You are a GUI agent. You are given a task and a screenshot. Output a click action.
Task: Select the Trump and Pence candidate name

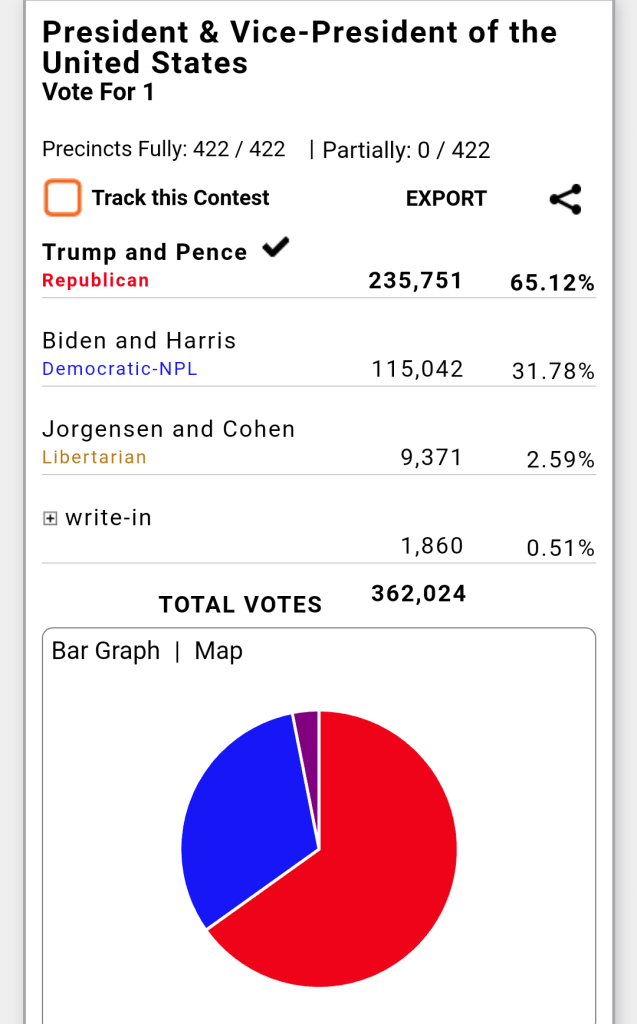[x=144, y=252]
